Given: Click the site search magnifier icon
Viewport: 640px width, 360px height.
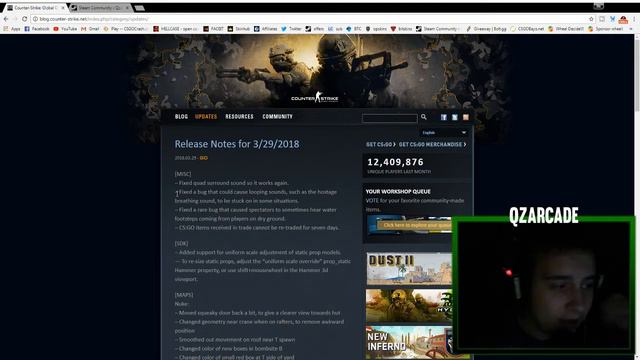Looking at the screenshot, I should point(424,117).
